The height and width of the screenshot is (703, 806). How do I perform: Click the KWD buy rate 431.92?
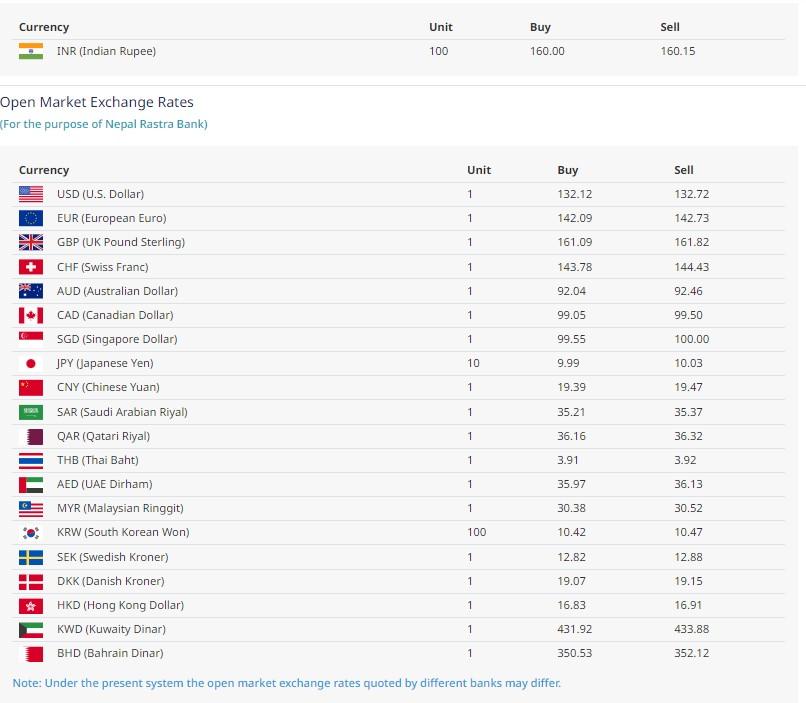pyautogui.click(x=574, y=629)
